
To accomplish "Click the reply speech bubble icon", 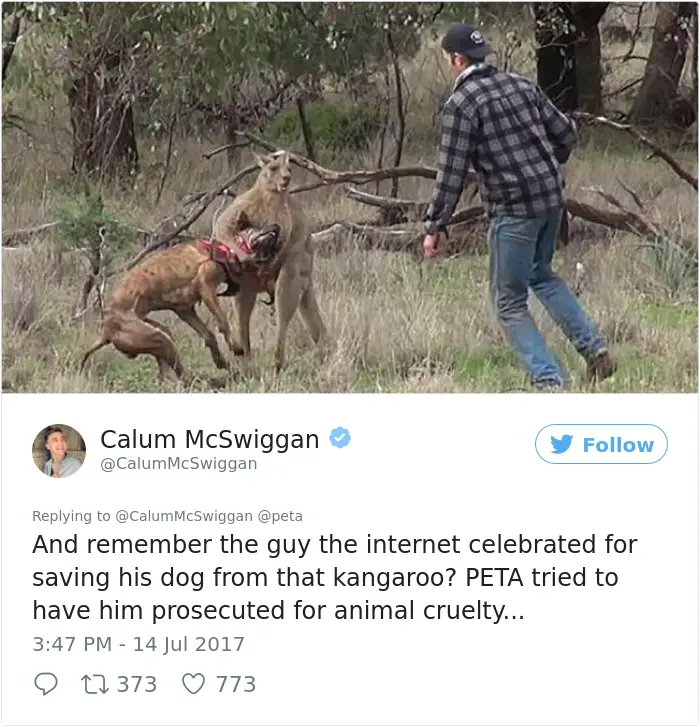I will pyautogui.click(x=46, y=684).
